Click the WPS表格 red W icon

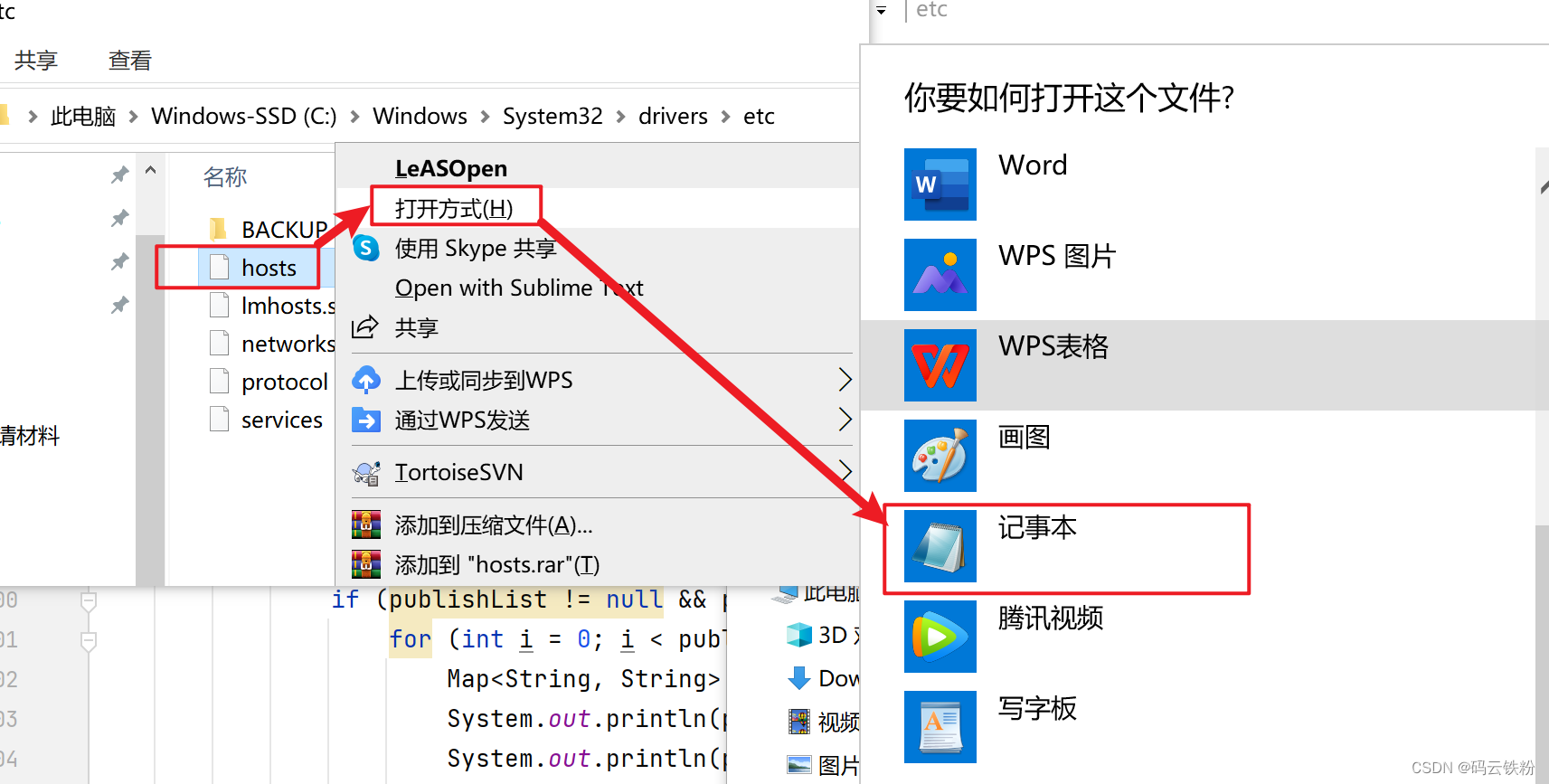tap(940, 365)
